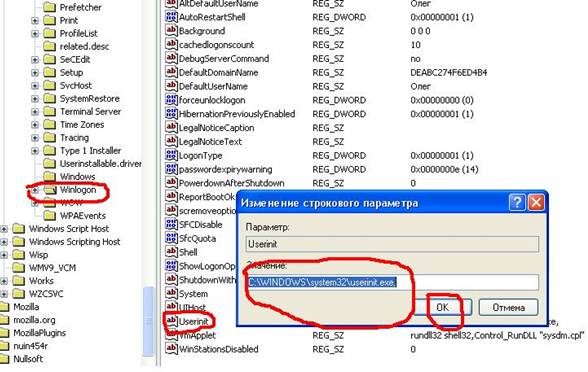The width and height of the screenshot is (588, 372).
Task: Select the LegalNoticeCaption string icon
Action: pos(171,128)
